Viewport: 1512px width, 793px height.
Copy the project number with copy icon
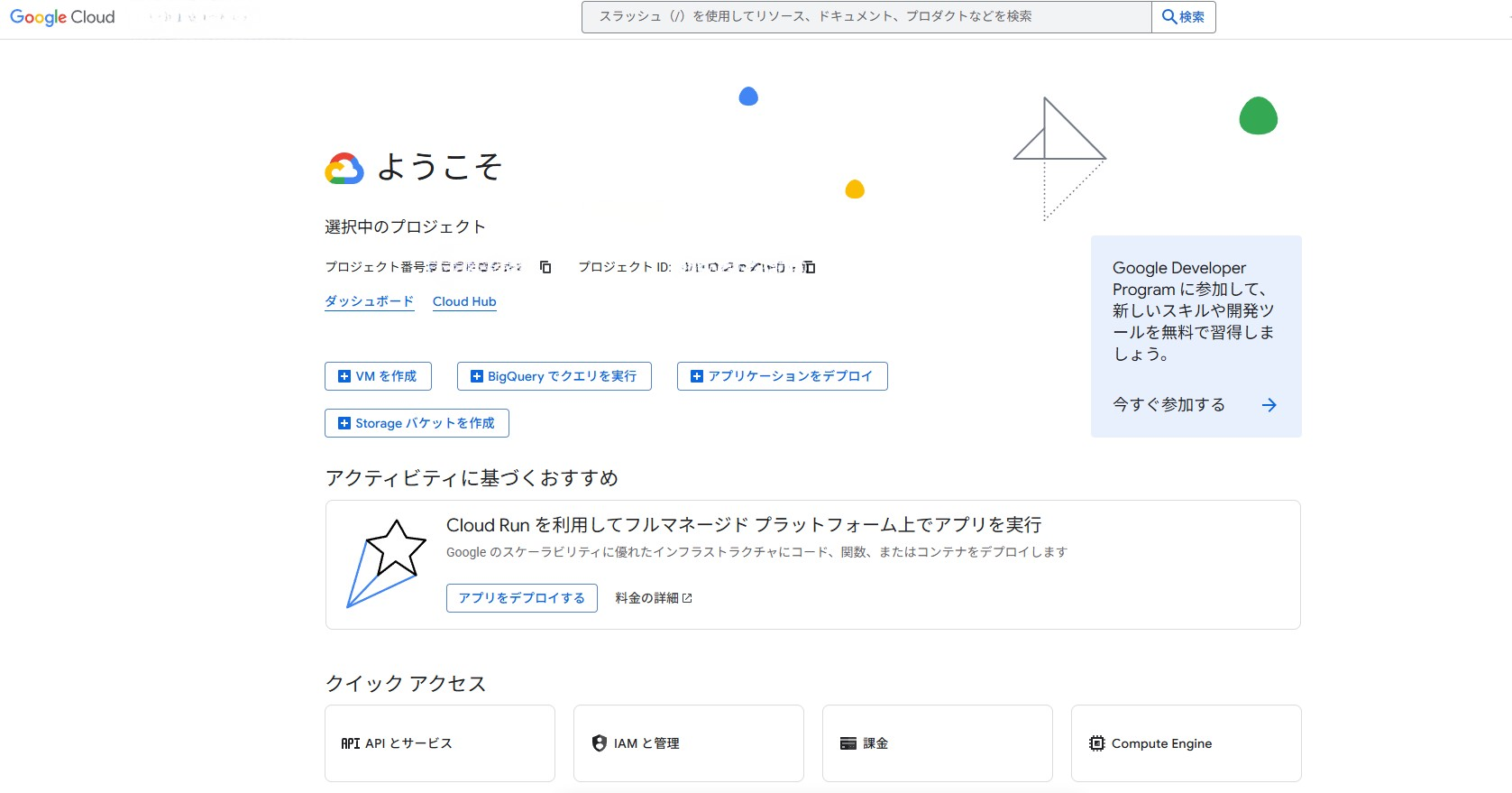point(545,267)
